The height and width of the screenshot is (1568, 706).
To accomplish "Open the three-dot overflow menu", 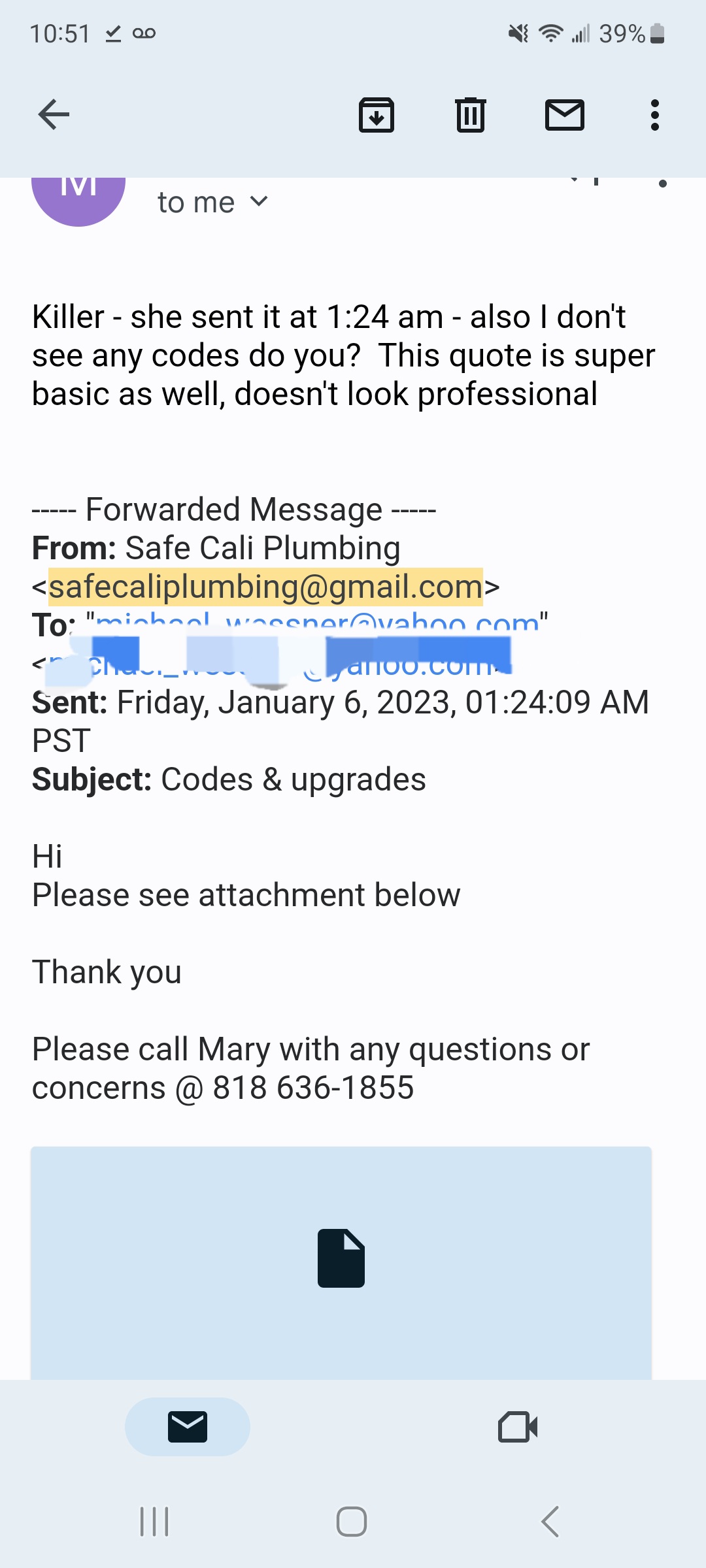I will [654, 115].
